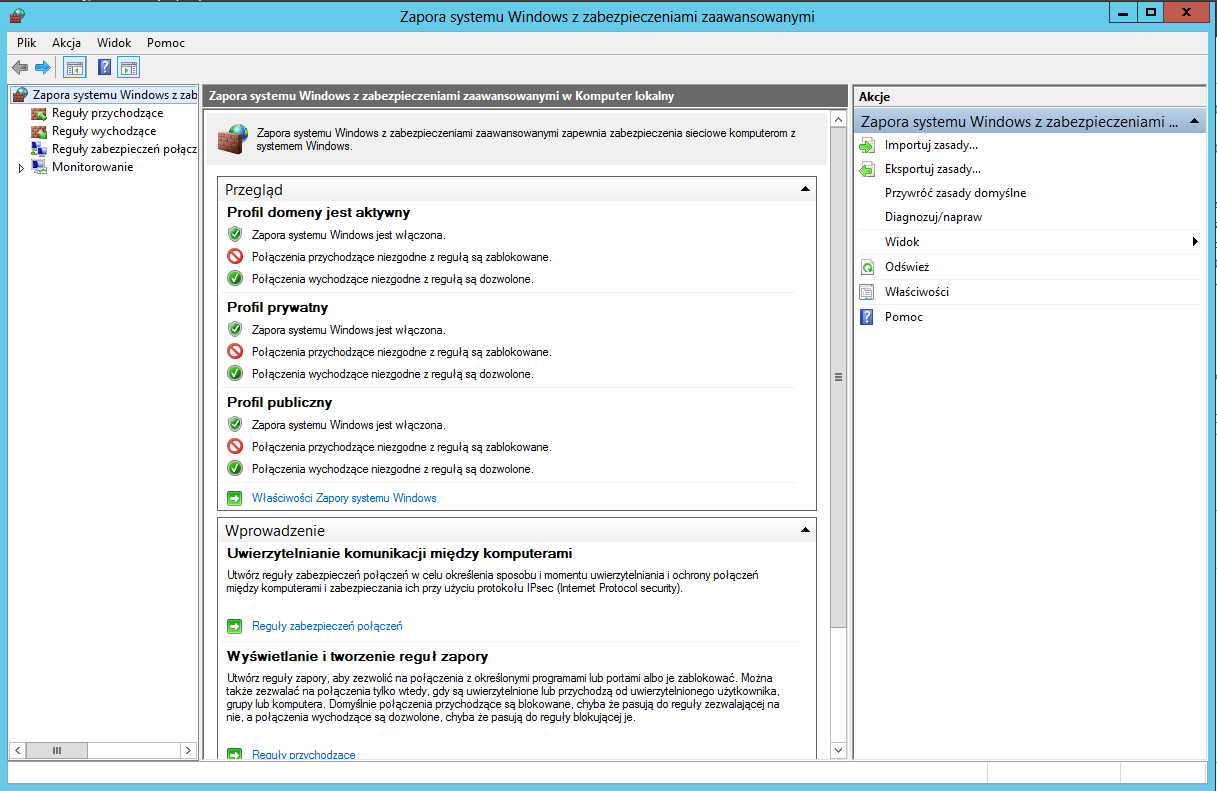1217x791 pixels.
Task: Click the firewall app icon in title bar
Action: pyautogui.click(x=16, y=16)
